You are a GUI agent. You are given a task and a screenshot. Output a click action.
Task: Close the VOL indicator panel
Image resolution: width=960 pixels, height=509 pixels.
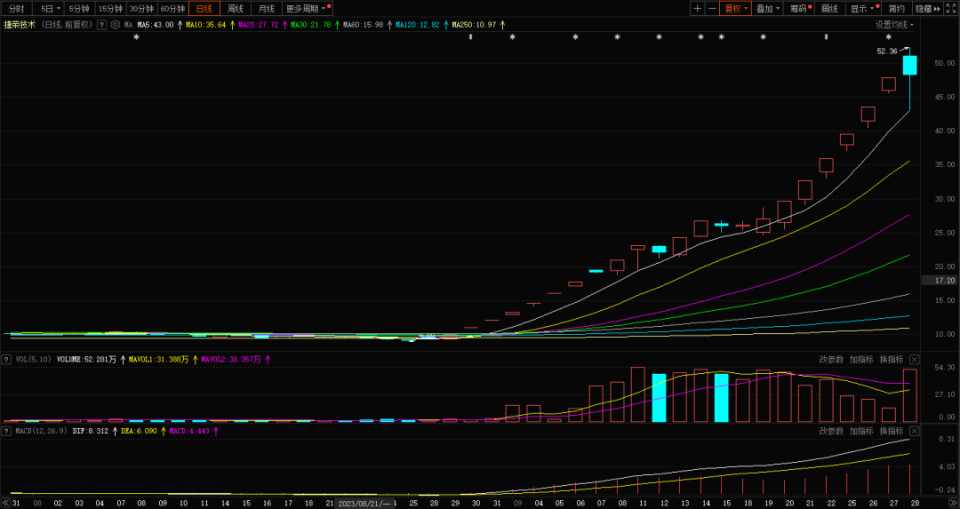click(x=914, y=360)
